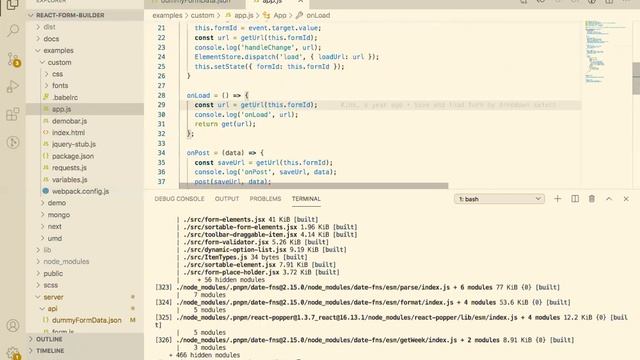Click 'return get(url);' code line
Viewport: 640px width, 360px height.
225,124
